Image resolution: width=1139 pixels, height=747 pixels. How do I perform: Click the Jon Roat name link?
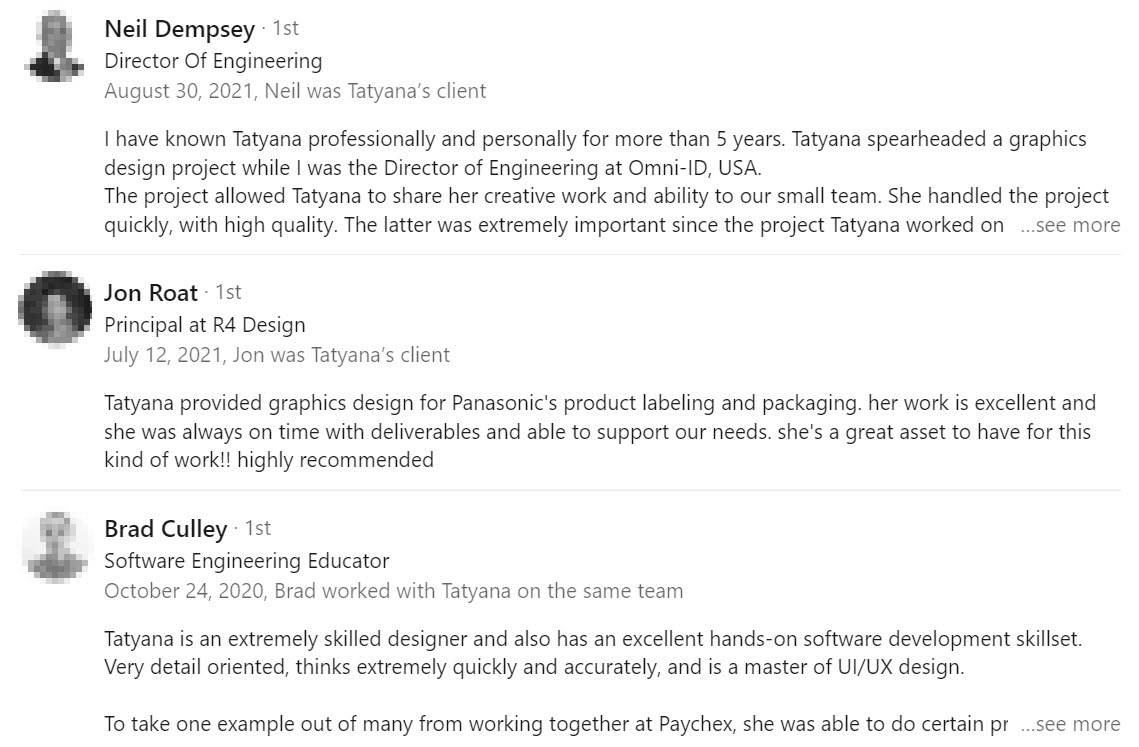tap(151, 293)
